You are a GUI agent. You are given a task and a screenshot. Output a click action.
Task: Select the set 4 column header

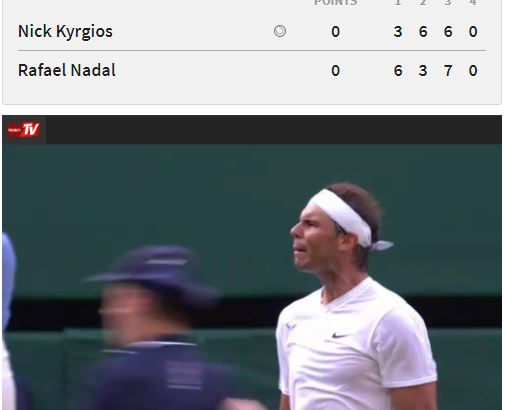pyautogui.click(x=473, y=3)
